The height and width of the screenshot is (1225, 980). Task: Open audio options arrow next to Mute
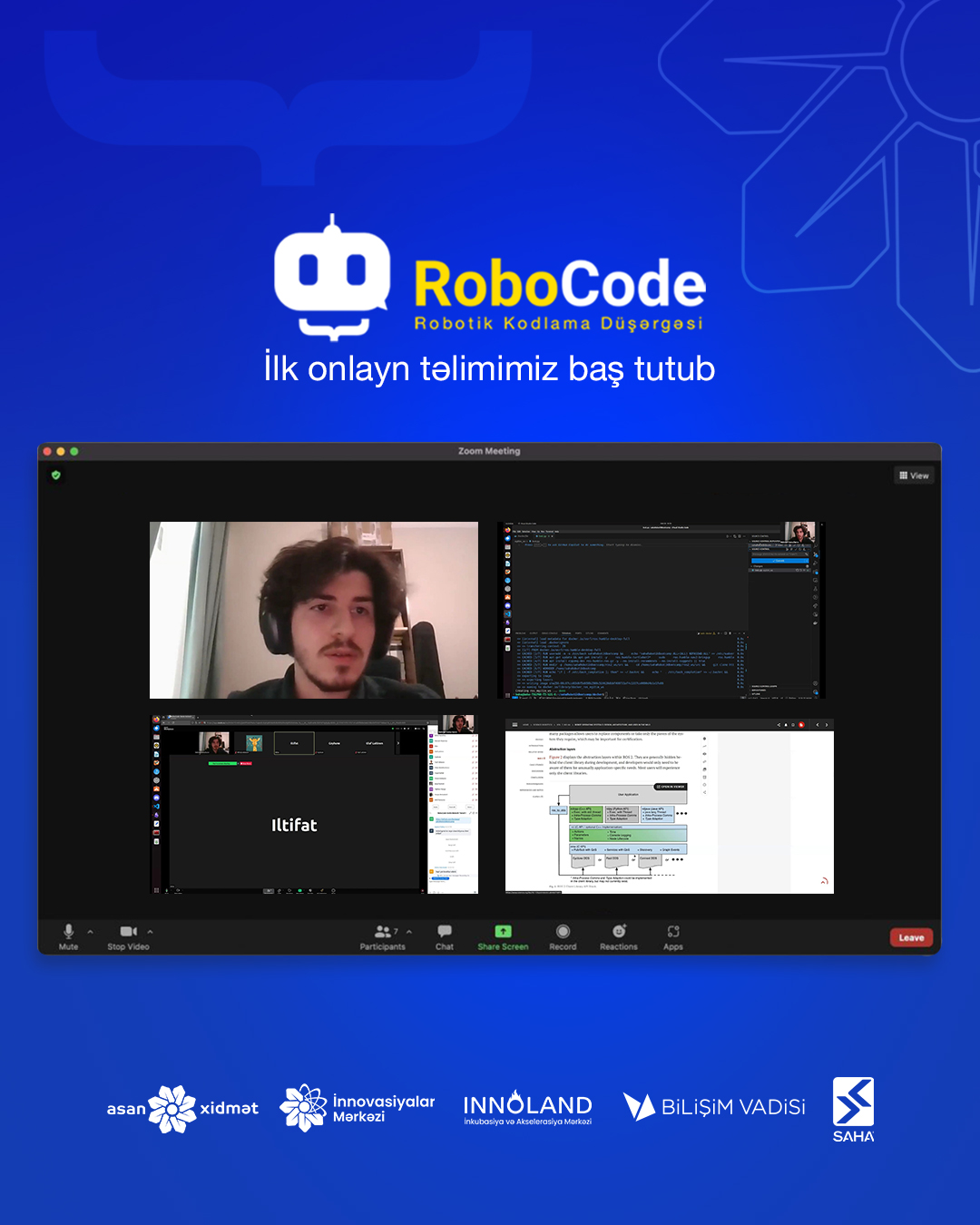pos(90,932)
